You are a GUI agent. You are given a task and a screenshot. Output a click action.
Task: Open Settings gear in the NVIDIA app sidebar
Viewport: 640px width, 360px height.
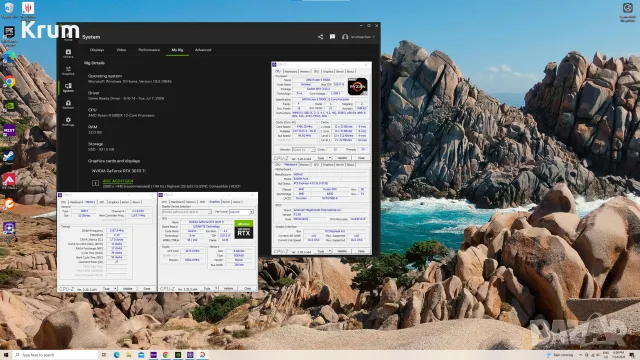click(x=68, y=121)
